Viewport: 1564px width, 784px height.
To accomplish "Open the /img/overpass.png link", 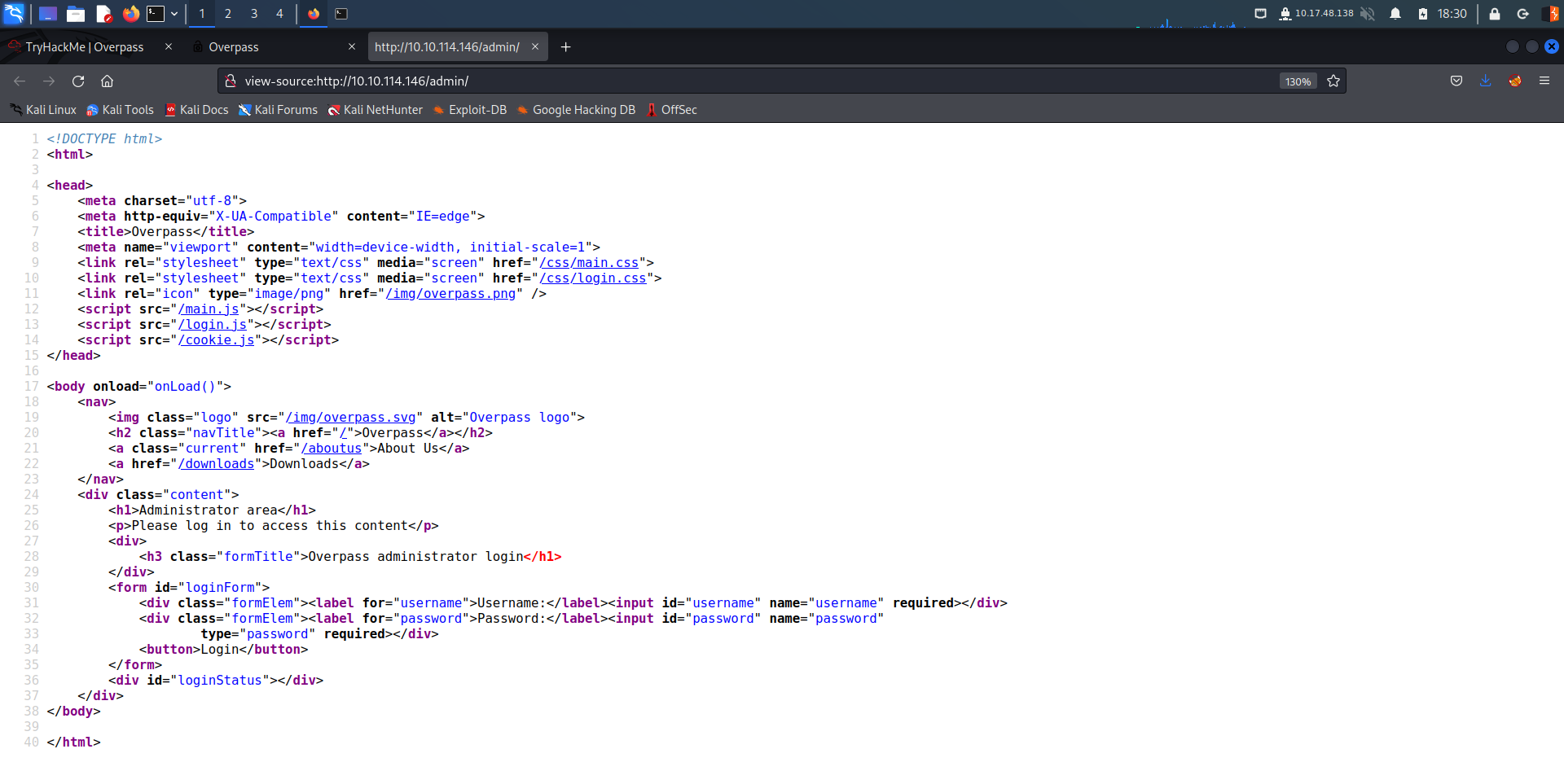I will click(450, 293).
